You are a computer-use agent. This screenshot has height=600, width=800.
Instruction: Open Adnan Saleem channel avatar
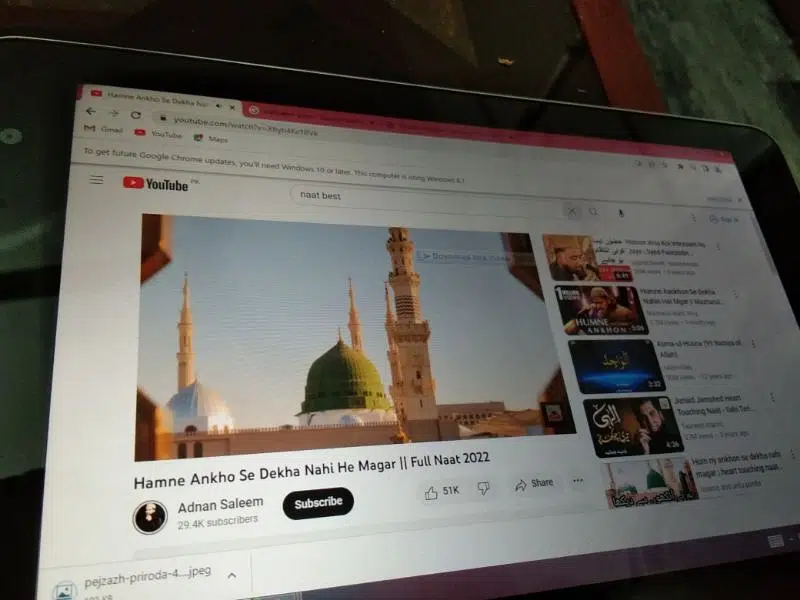pos(150,517)
